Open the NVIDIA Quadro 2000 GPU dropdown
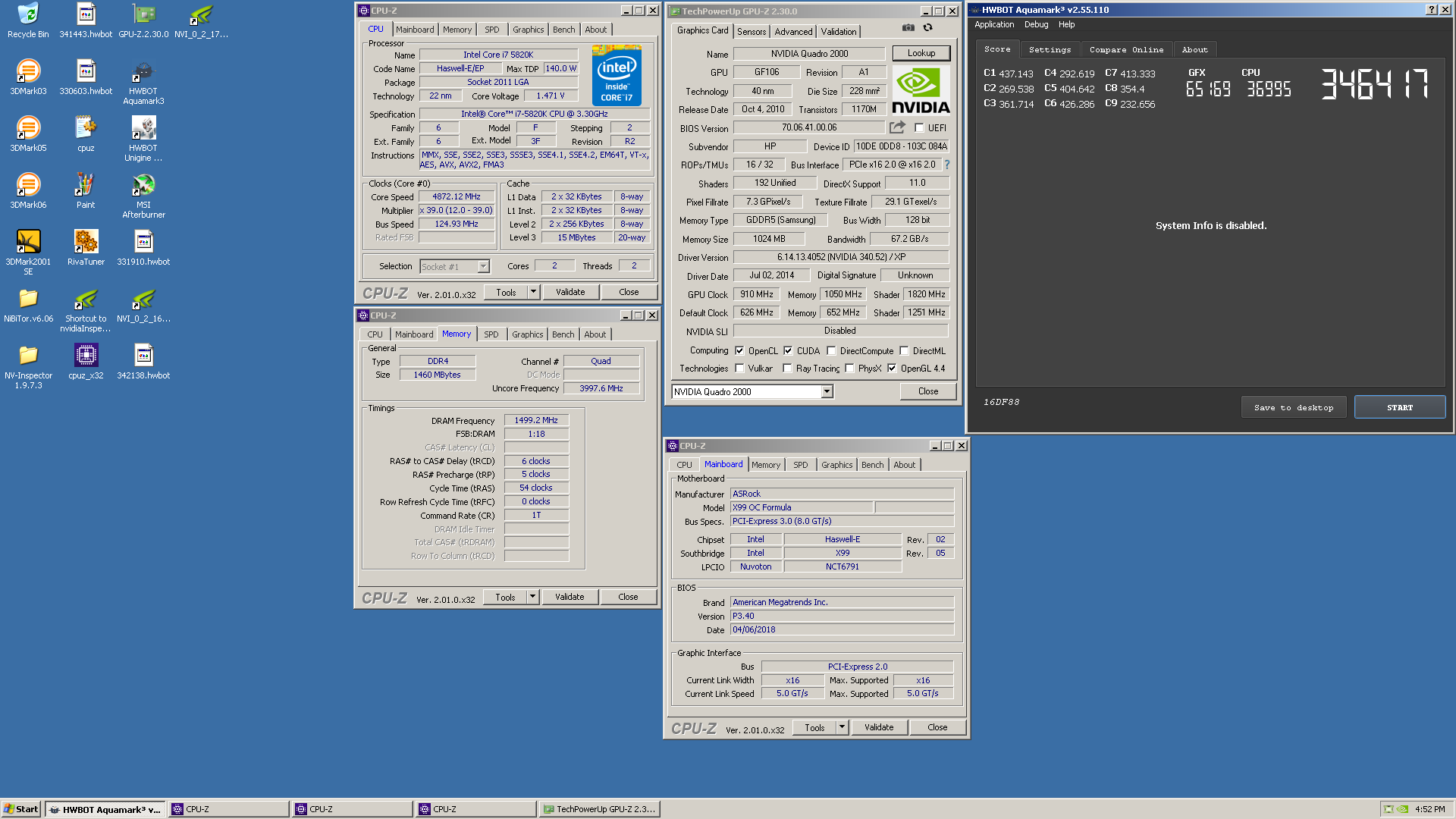The height and width of the screenshot is (819, 1456). click(x=827, y=392)
